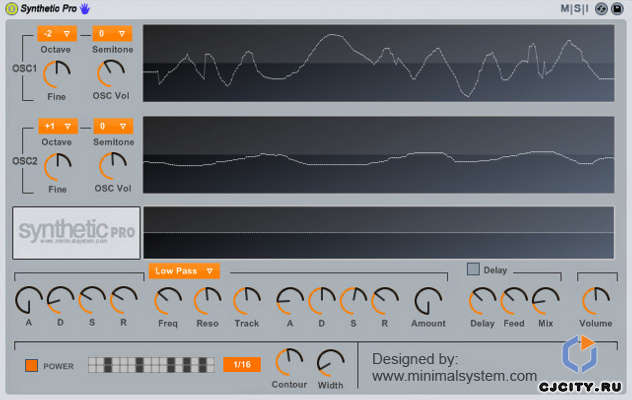Click the Synthetic Pro device title

pyautogui.click(x=48, y=8)
